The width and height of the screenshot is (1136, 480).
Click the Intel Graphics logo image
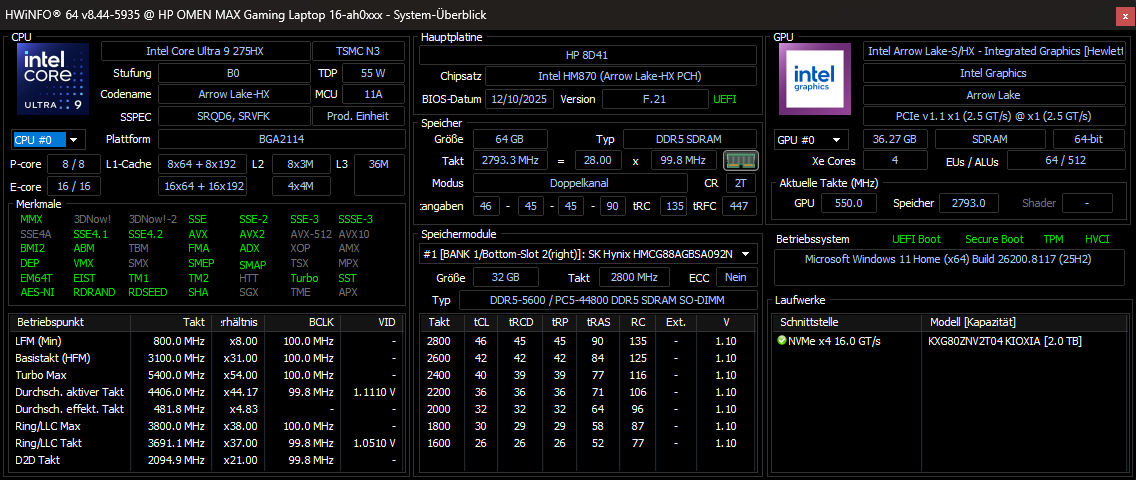pyautogui.click(x=816, y=79)
